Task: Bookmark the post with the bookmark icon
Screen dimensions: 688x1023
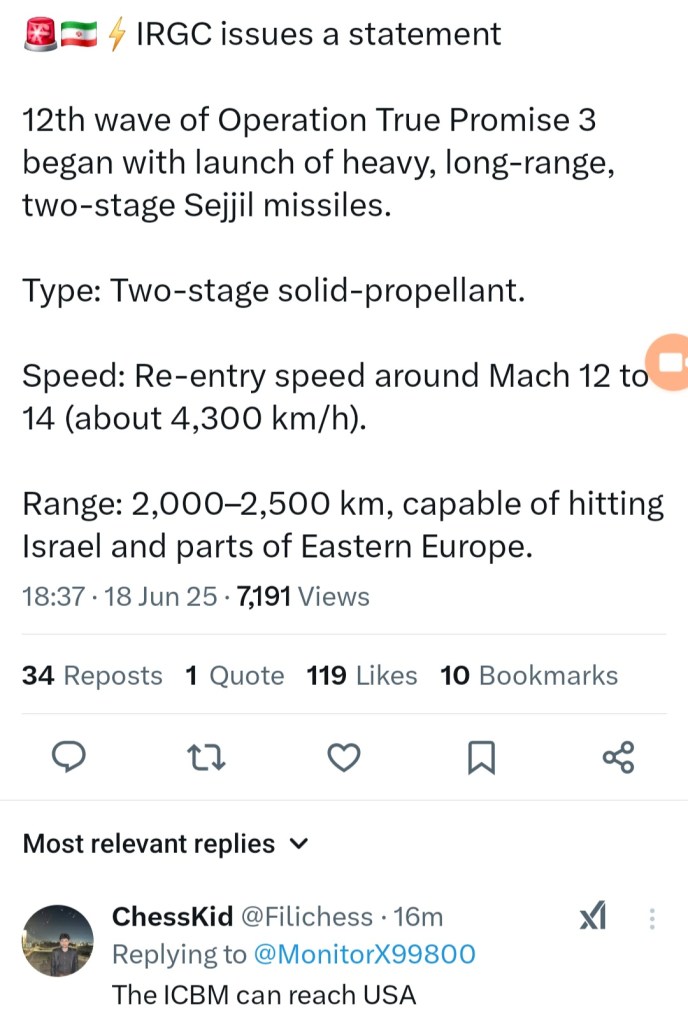Action: click(482, 758)
